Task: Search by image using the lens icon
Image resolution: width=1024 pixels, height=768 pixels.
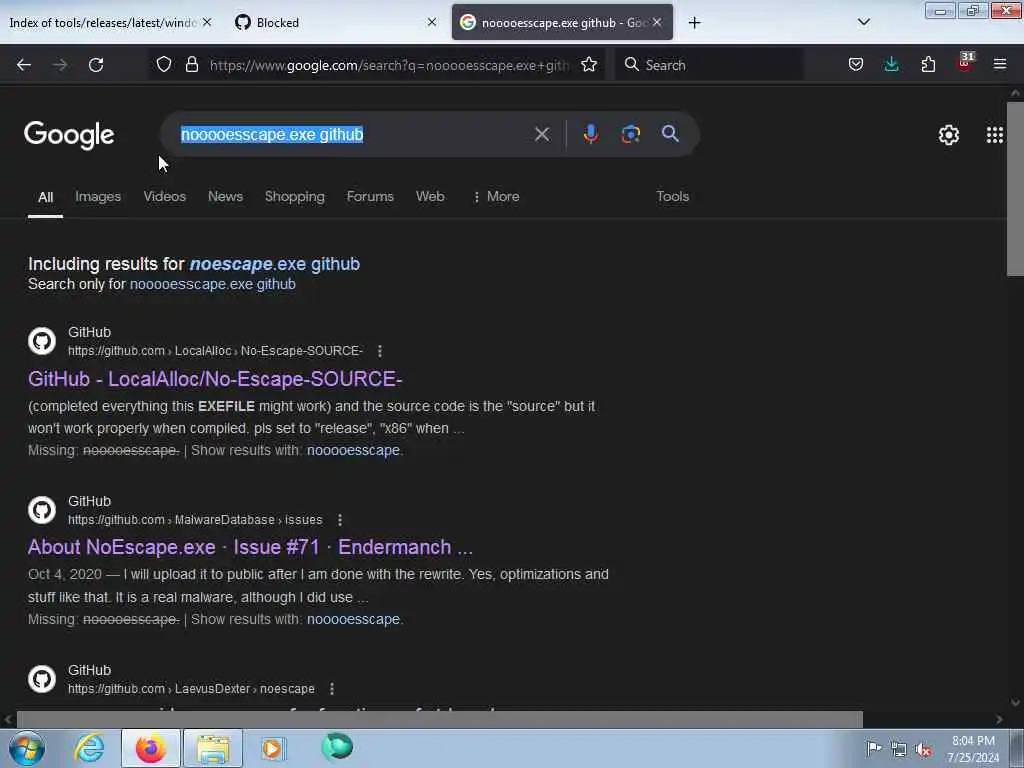Action: pos(630,134)
